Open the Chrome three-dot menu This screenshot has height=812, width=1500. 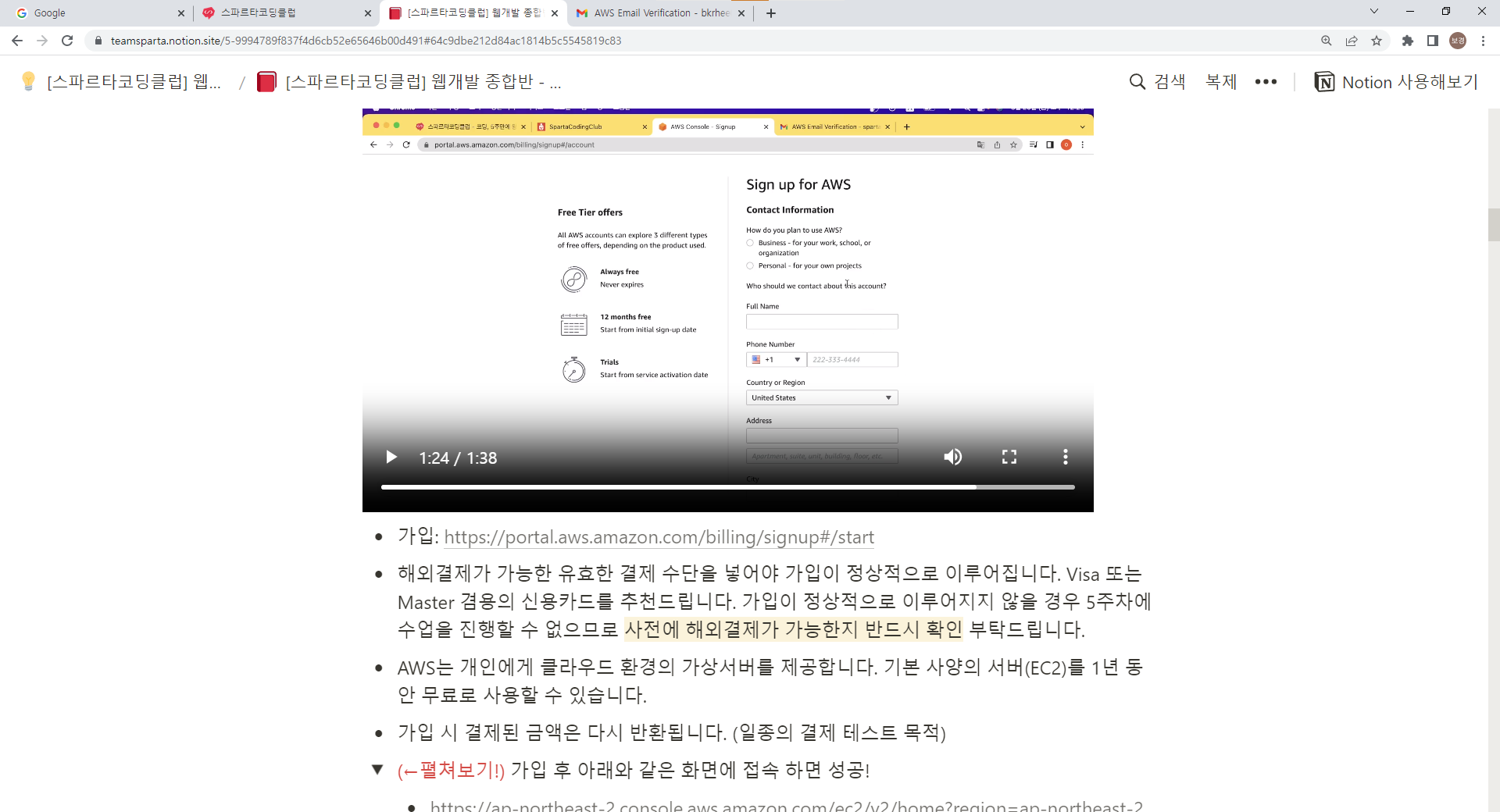tap(1483, 41)
